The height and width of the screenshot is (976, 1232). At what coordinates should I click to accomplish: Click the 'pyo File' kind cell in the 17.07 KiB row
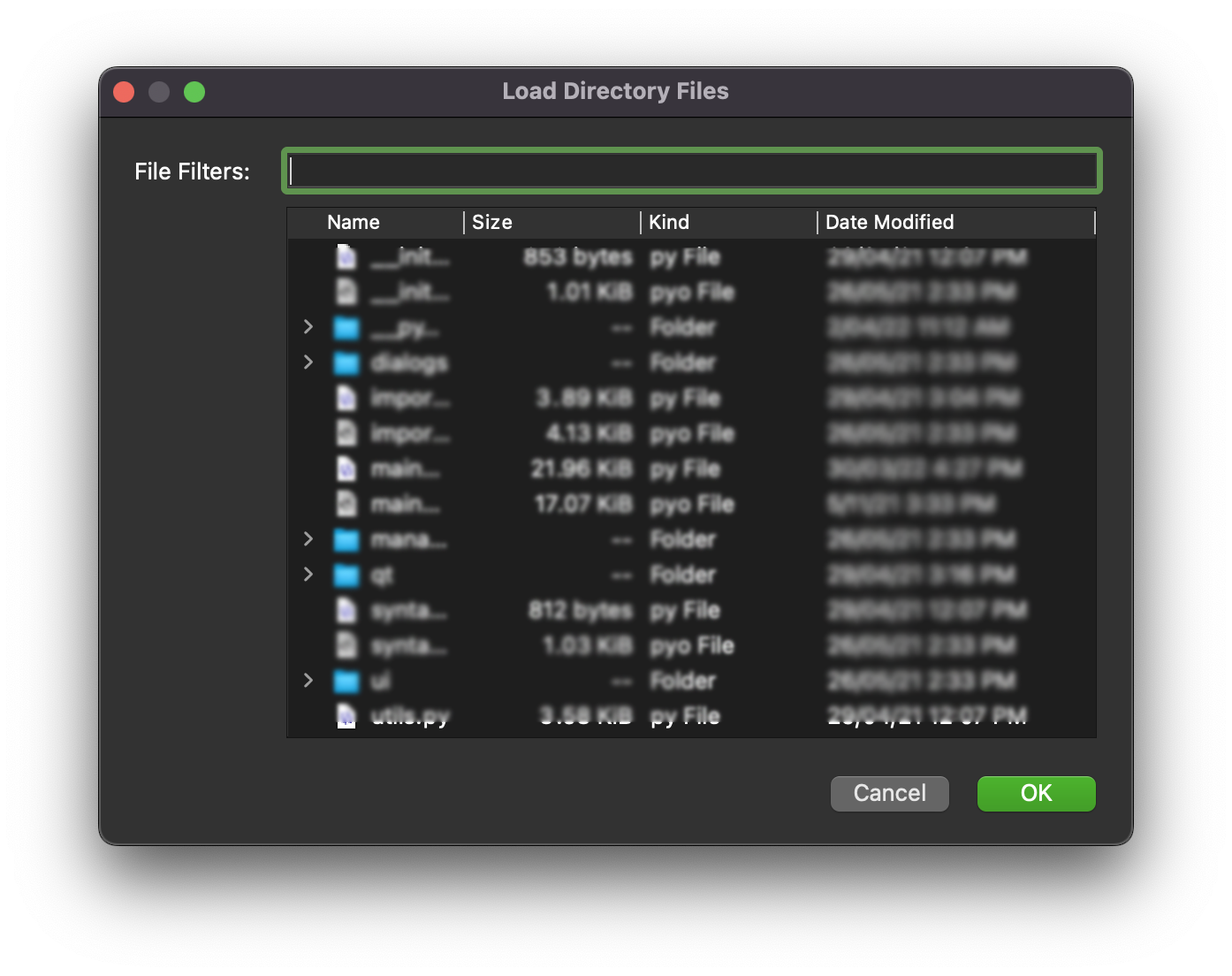pyautogui.click(x=692, y=505)
